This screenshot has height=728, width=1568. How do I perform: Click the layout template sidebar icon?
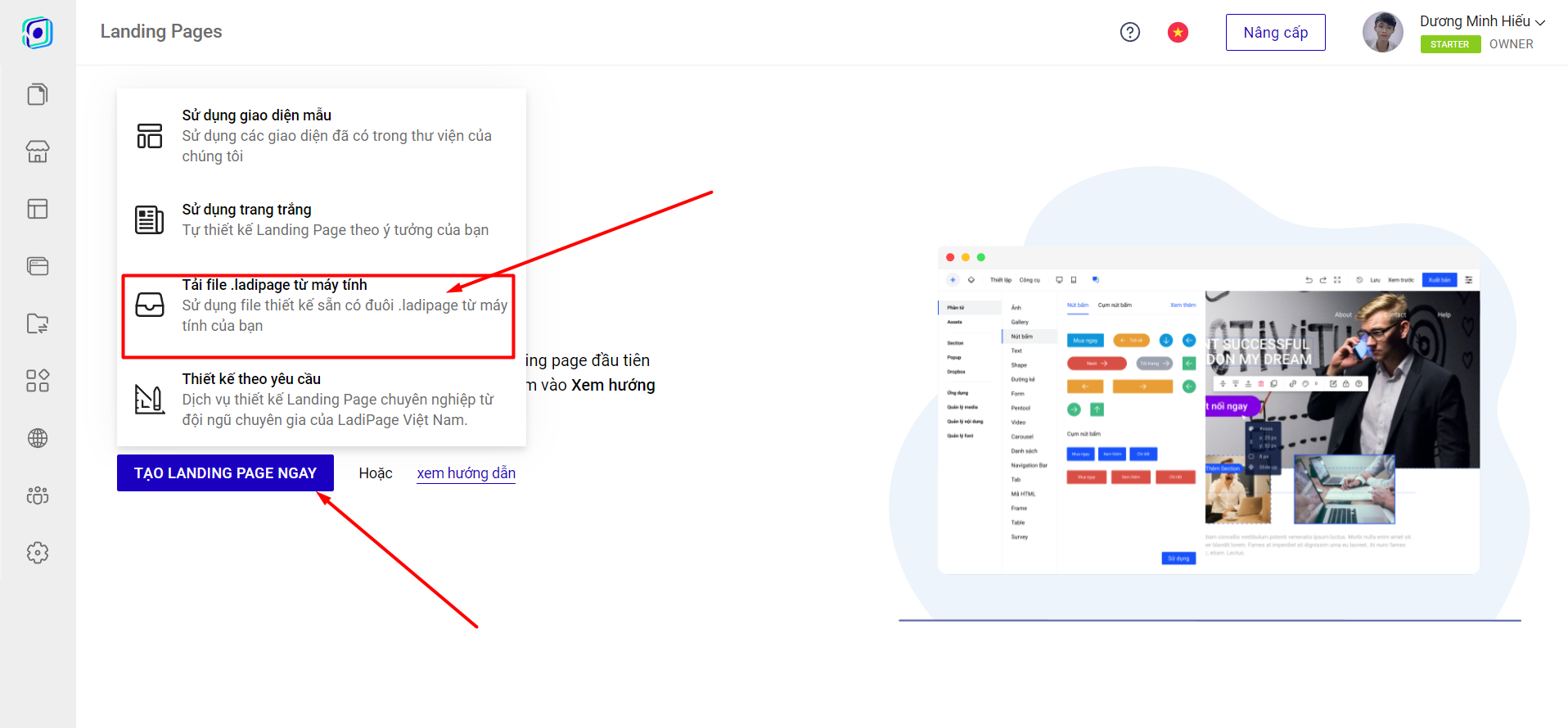pos(38,209)
